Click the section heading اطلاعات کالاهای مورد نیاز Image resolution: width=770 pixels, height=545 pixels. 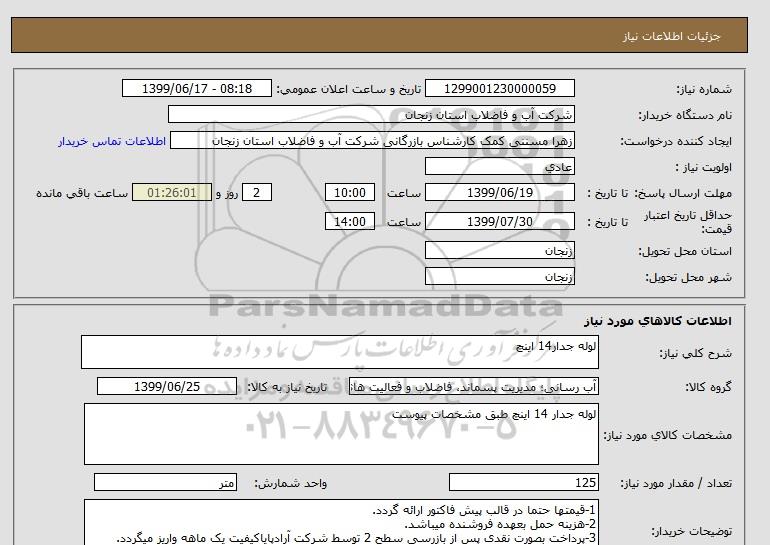[x=658, y=321]
